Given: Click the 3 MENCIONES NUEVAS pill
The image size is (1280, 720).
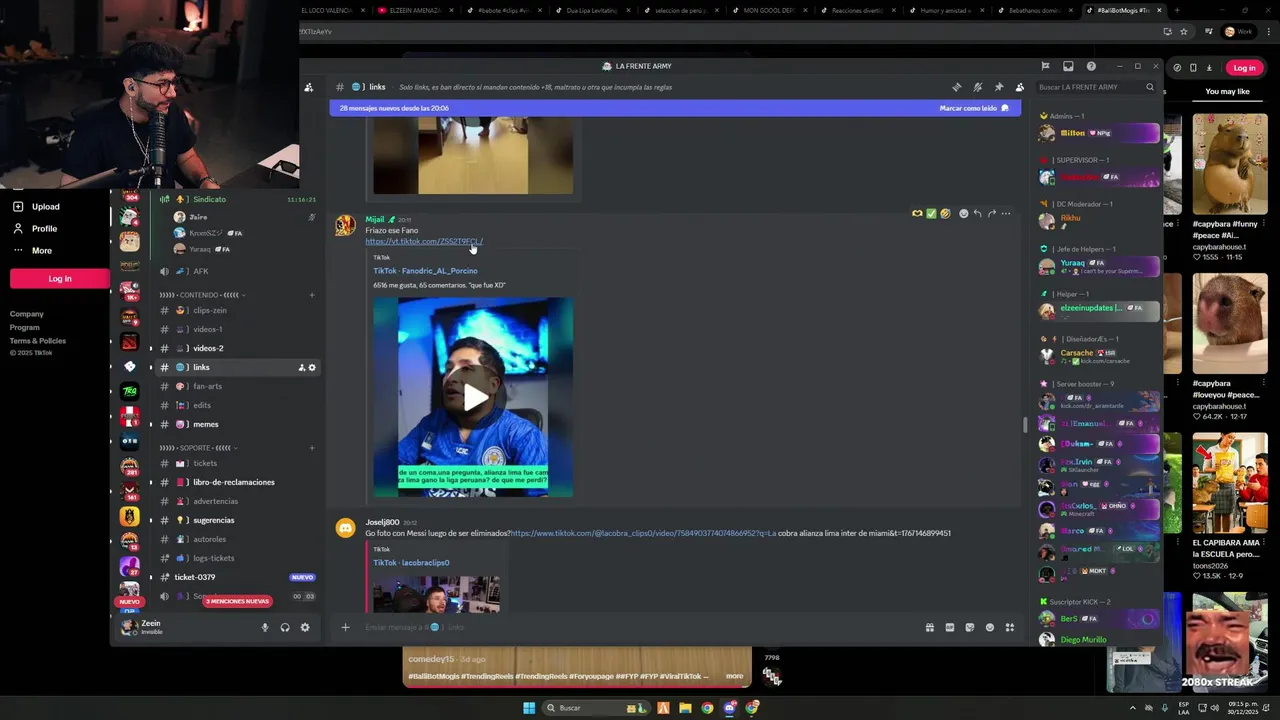Looking at the screenshot, I should [x=237, y=601].
